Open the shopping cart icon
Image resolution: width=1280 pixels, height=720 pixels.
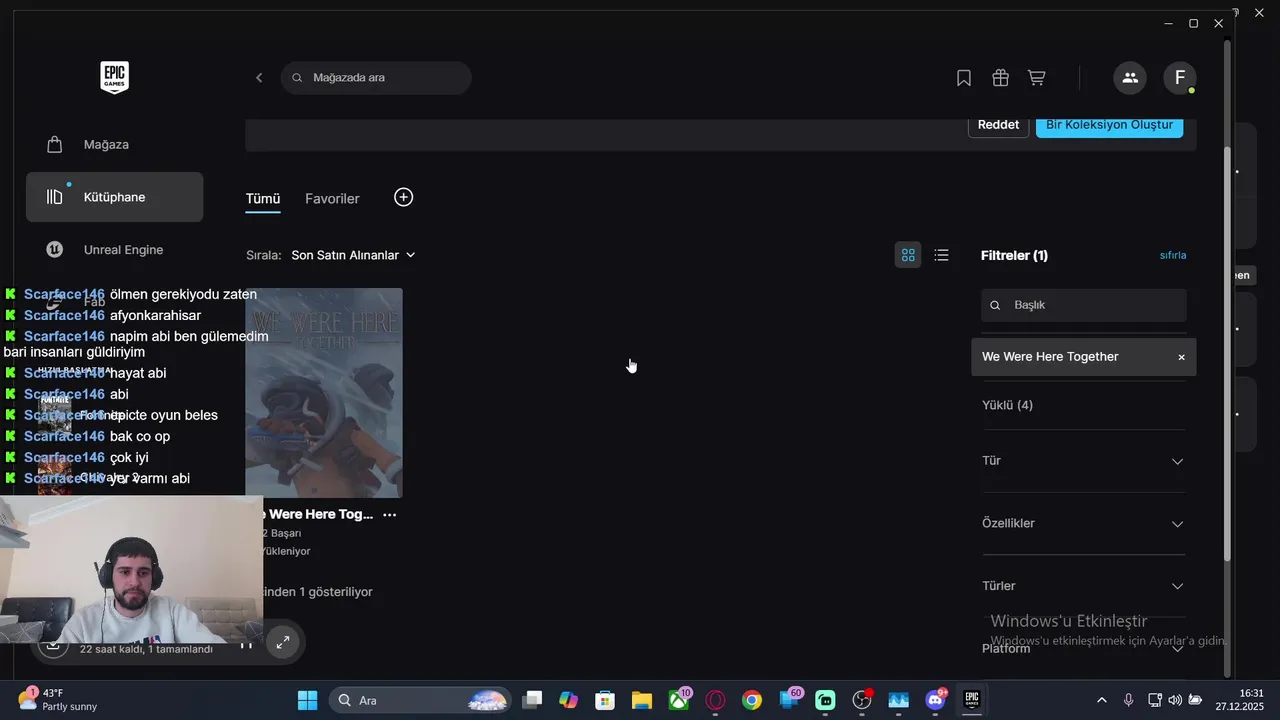pyautogui.click(x=1037, y=78)
